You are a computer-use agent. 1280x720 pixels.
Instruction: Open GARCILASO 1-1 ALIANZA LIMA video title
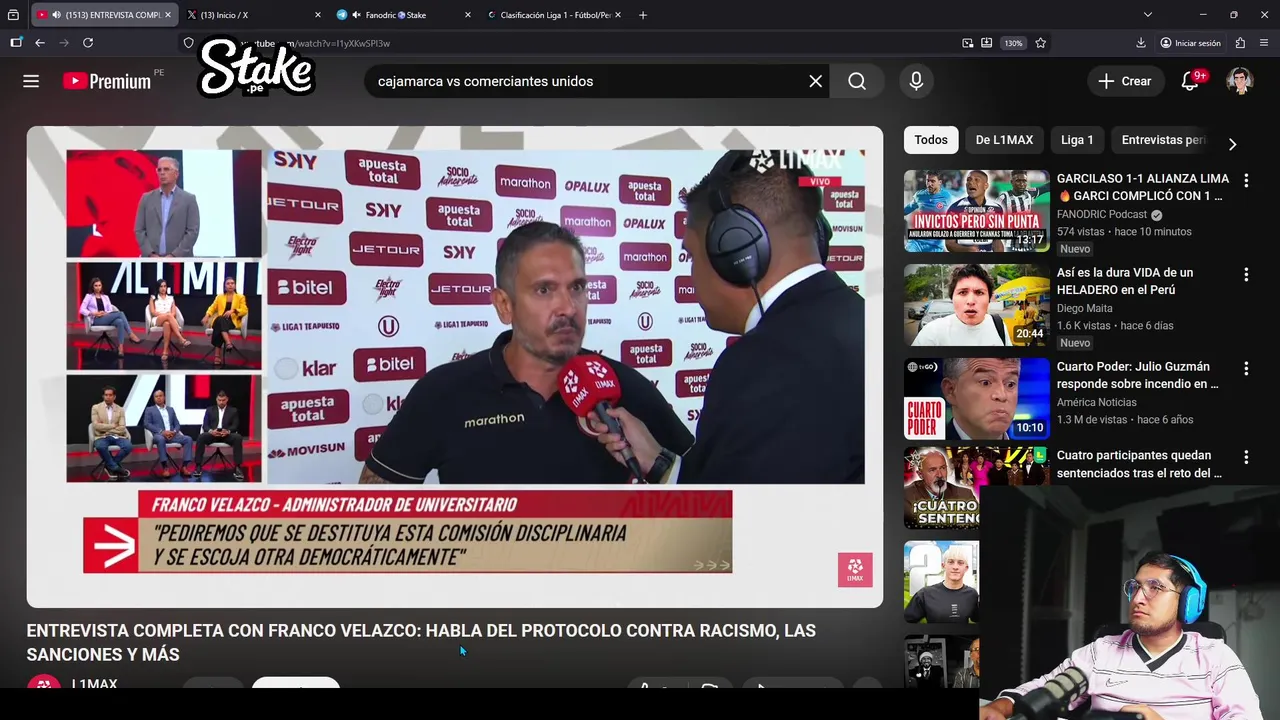point(1143,187)
